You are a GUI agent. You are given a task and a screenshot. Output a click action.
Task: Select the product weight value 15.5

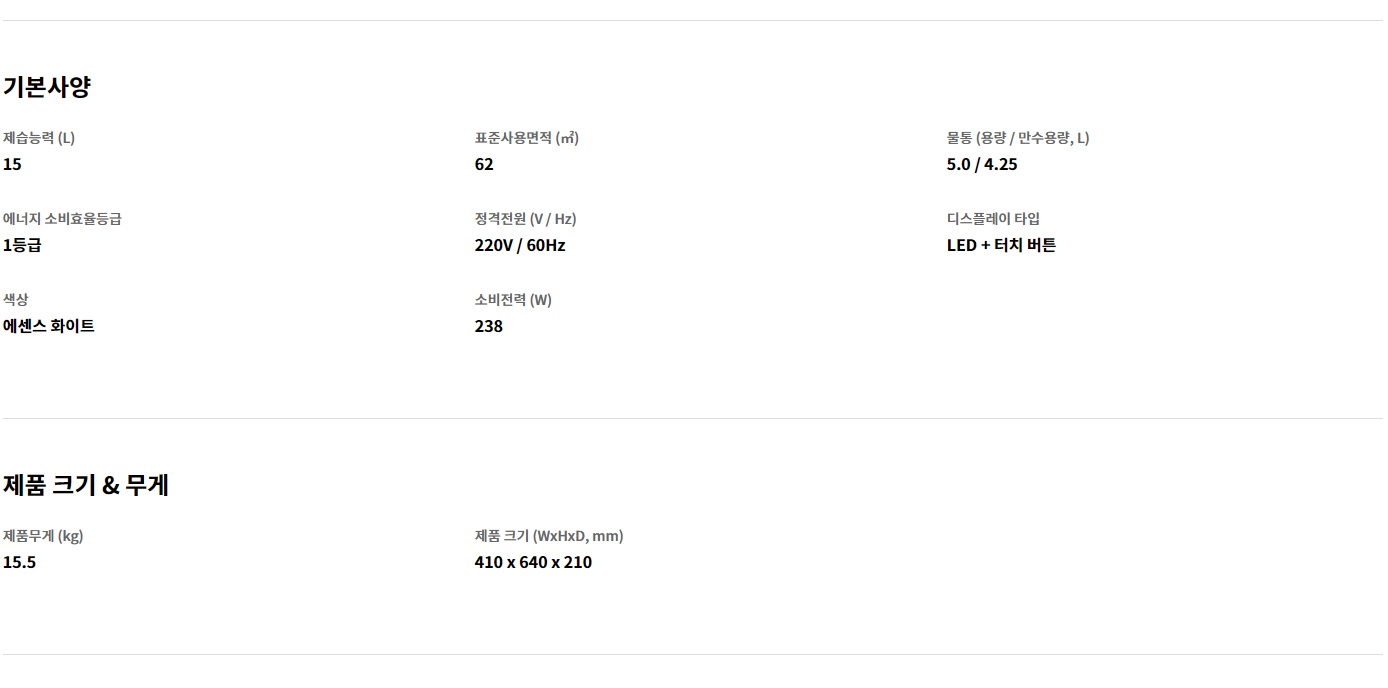(19, 562)
